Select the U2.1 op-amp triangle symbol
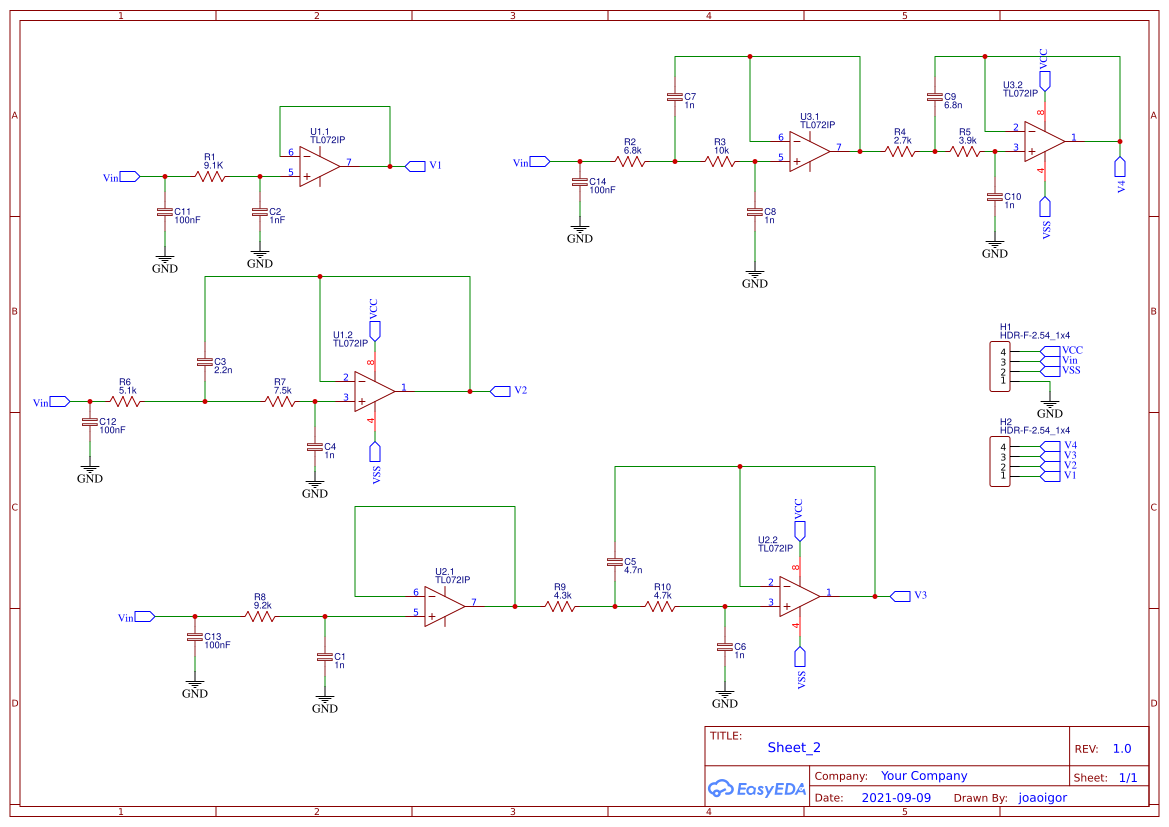The width and height of the screenshot is (1169, 827). 445,606
